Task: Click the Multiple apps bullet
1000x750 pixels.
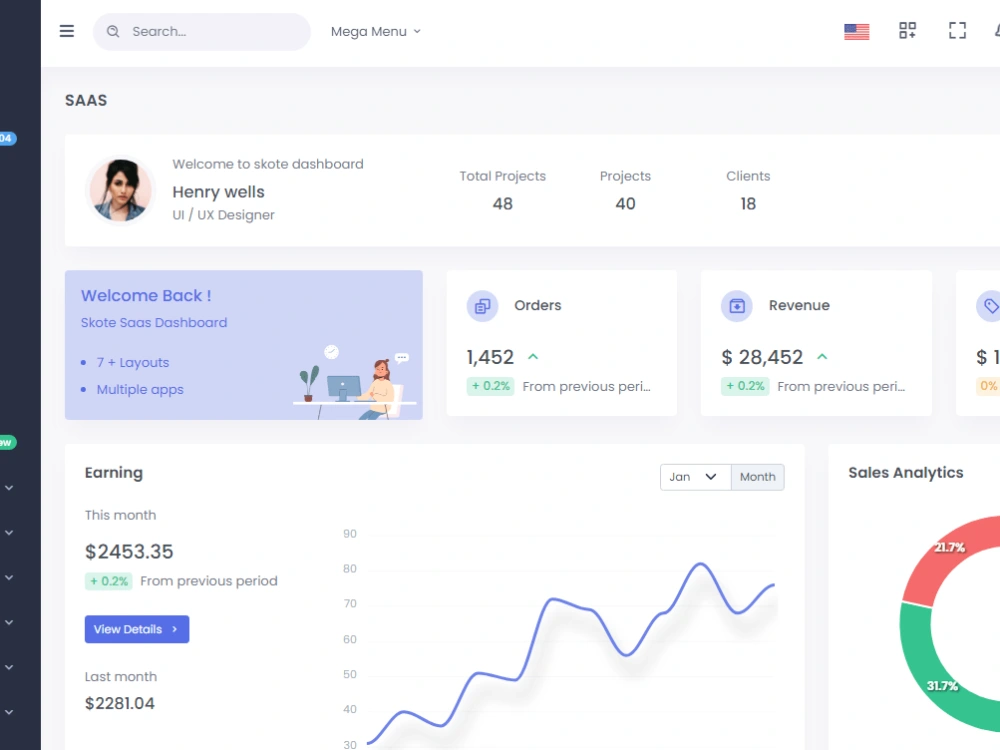Action: click(x=140, y=390)
